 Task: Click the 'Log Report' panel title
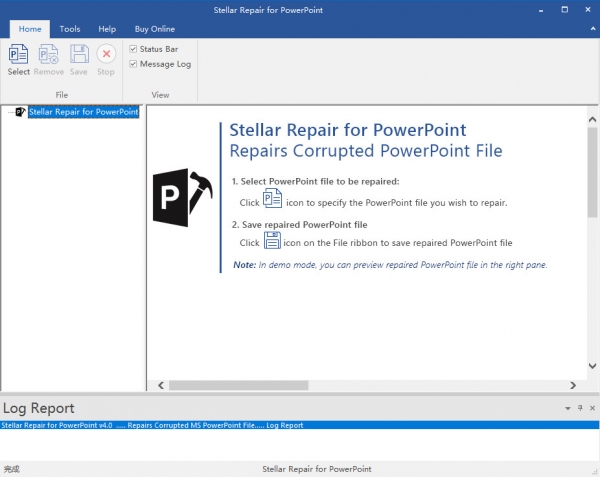point(39,408)
